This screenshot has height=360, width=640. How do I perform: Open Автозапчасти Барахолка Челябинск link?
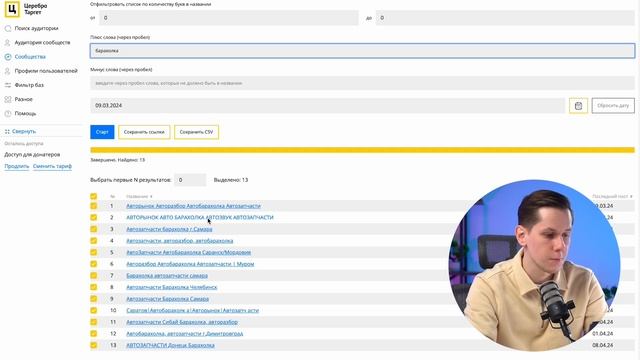pos(172,287)
